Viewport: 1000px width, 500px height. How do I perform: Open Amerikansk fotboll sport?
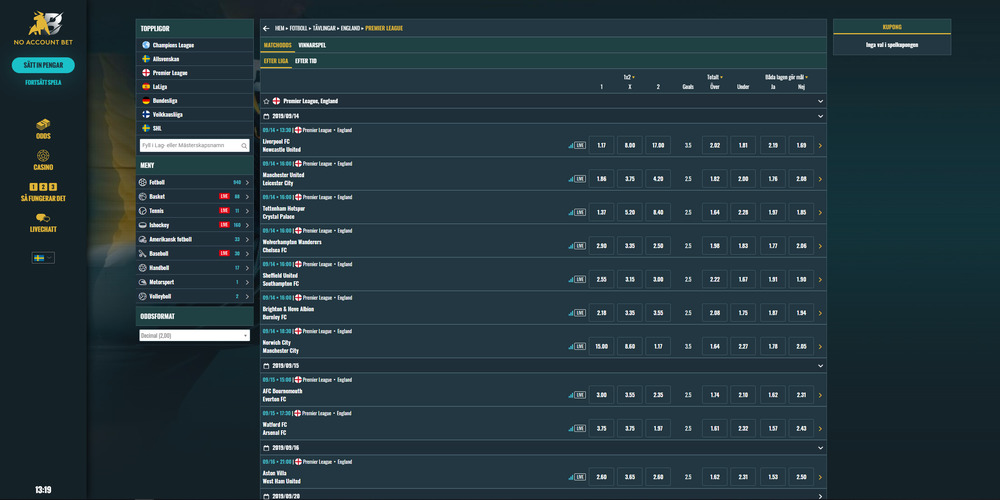point(195,239)
